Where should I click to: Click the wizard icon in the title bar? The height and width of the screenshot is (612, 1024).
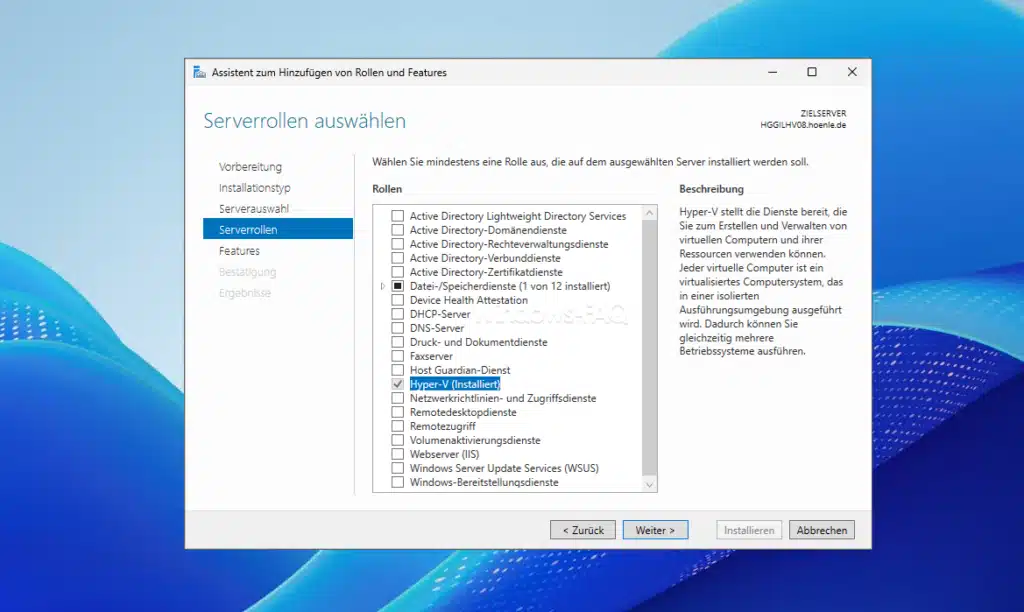point(199,72)
